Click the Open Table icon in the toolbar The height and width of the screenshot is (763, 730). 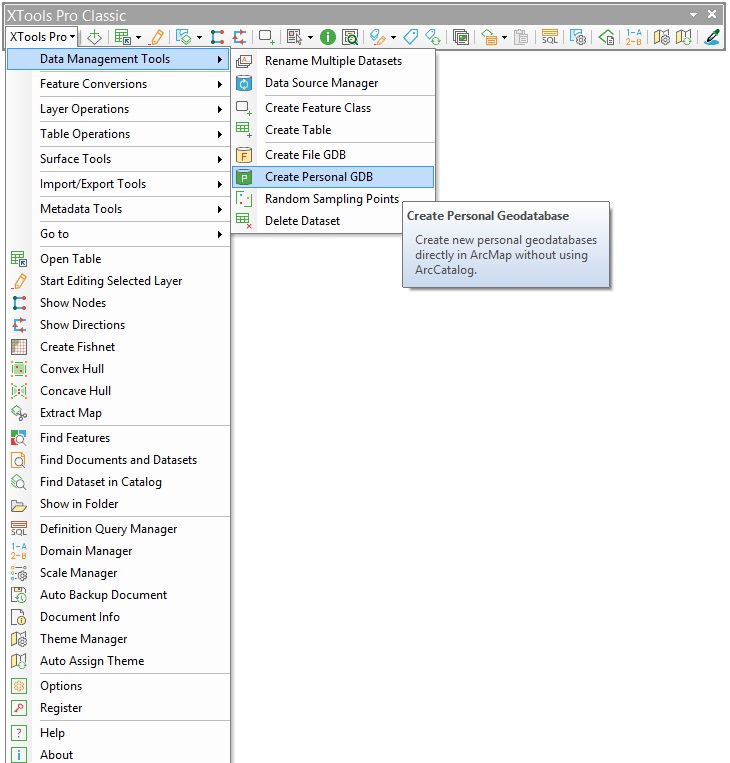tap(122, 37)
